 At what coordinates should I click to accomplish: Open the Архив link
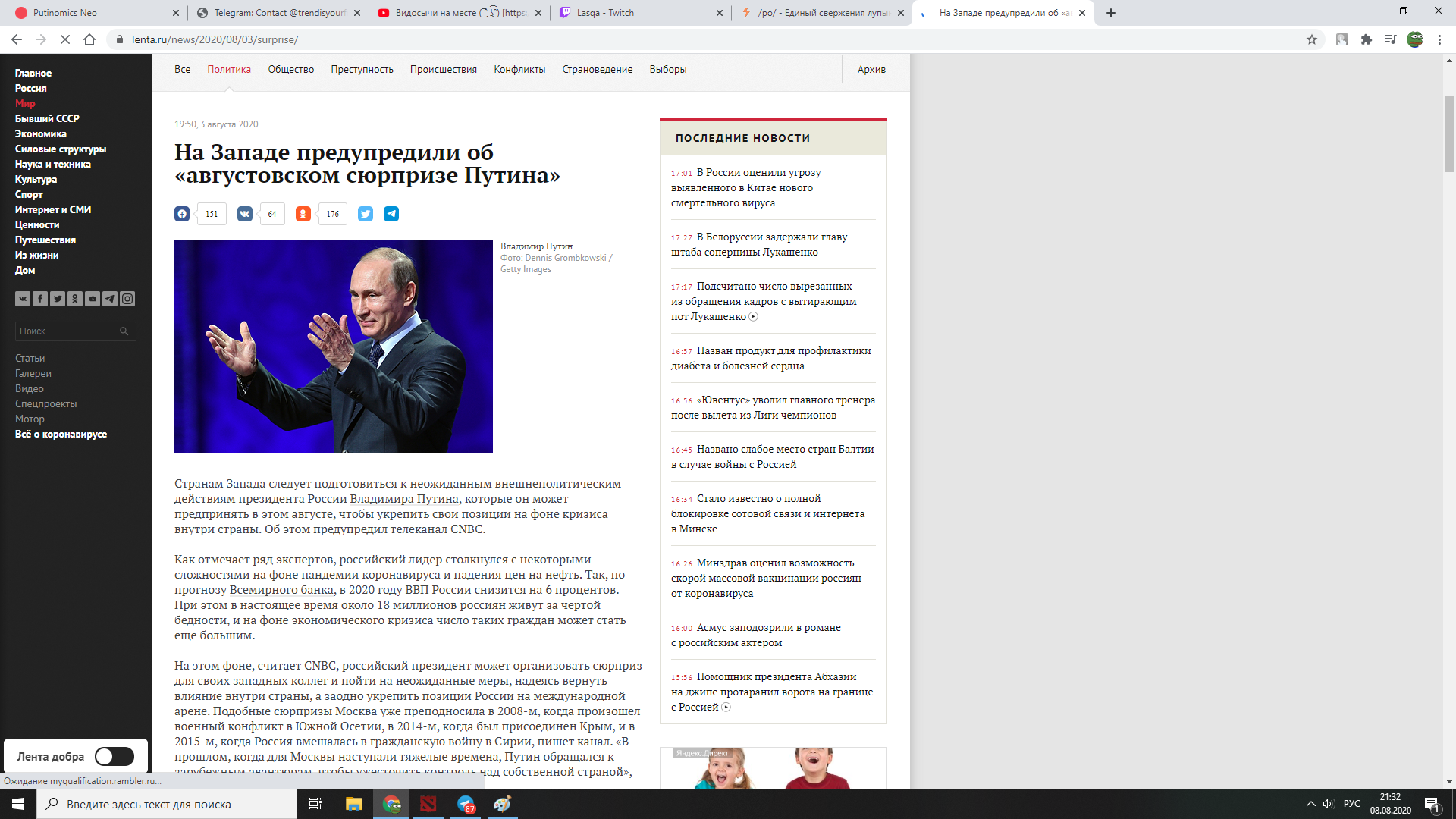coord(871,69)
